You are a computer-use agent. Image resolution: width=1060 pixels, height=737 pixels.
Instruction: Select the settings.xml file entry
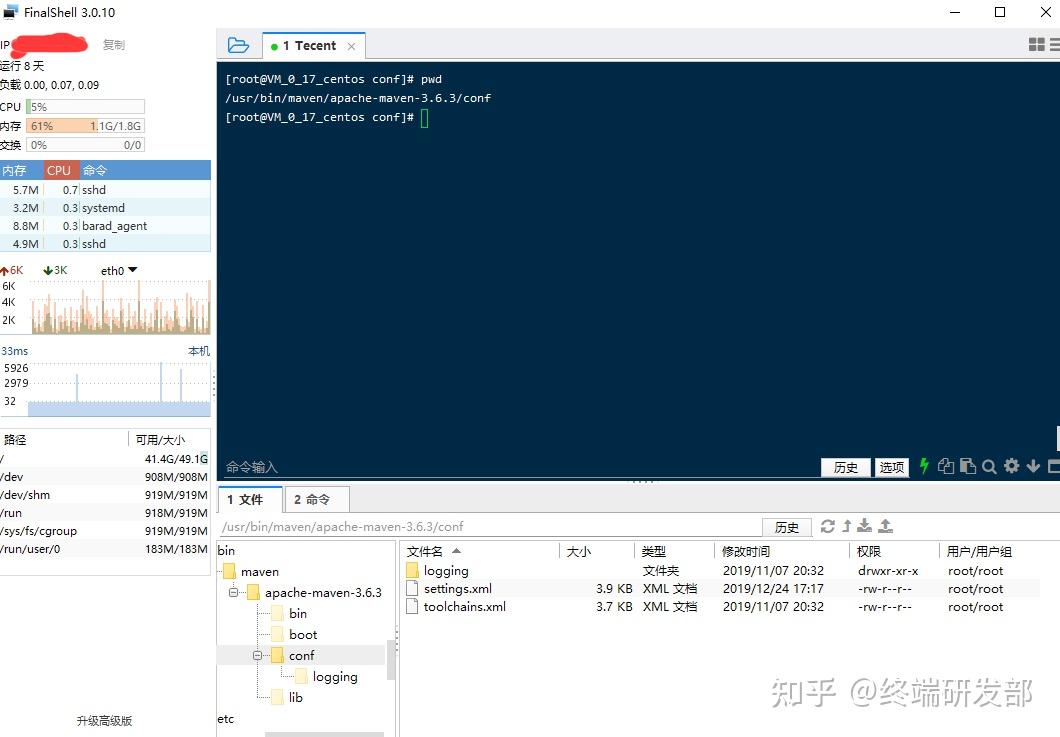pos(456,588)
